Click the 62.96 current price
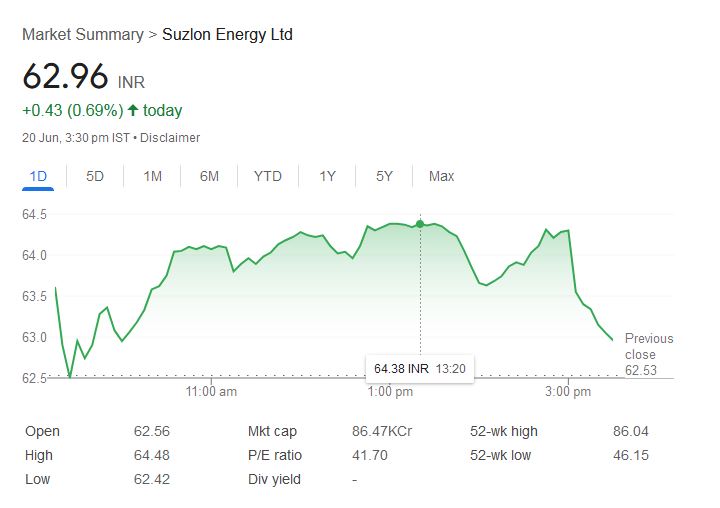Image resolution: width=720 pixels, height=508 pixels. (65, 77)
